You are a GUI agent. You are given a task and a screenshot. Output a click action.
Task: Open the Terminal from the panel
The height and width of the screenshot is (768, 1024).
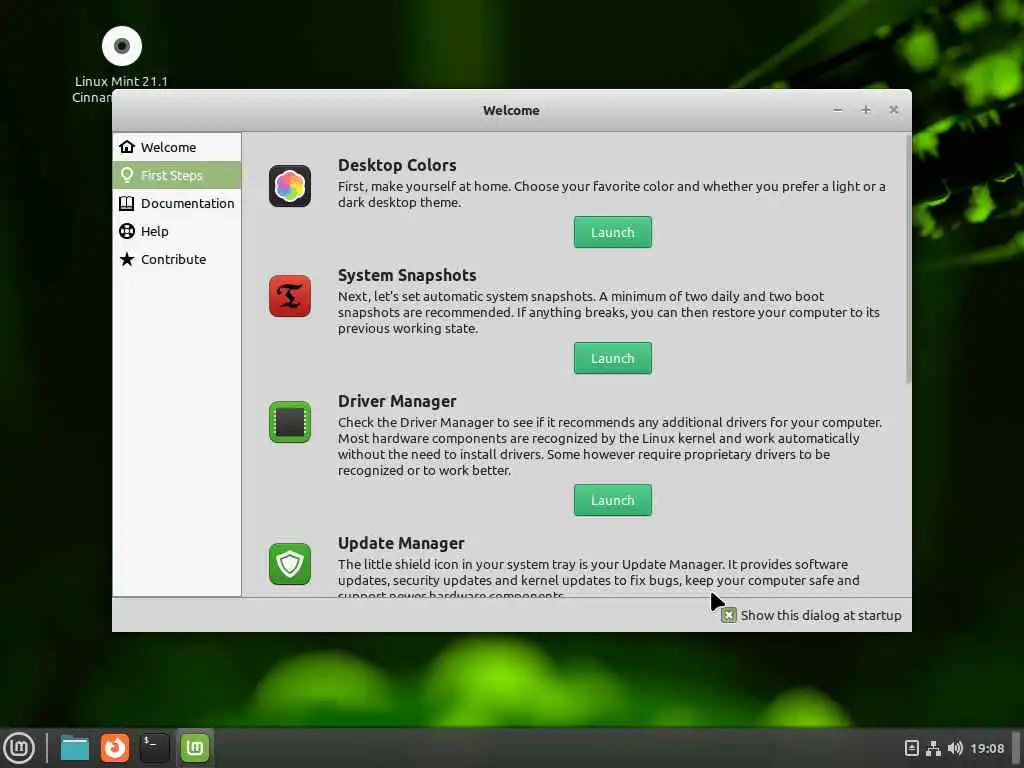pos(155,748)
